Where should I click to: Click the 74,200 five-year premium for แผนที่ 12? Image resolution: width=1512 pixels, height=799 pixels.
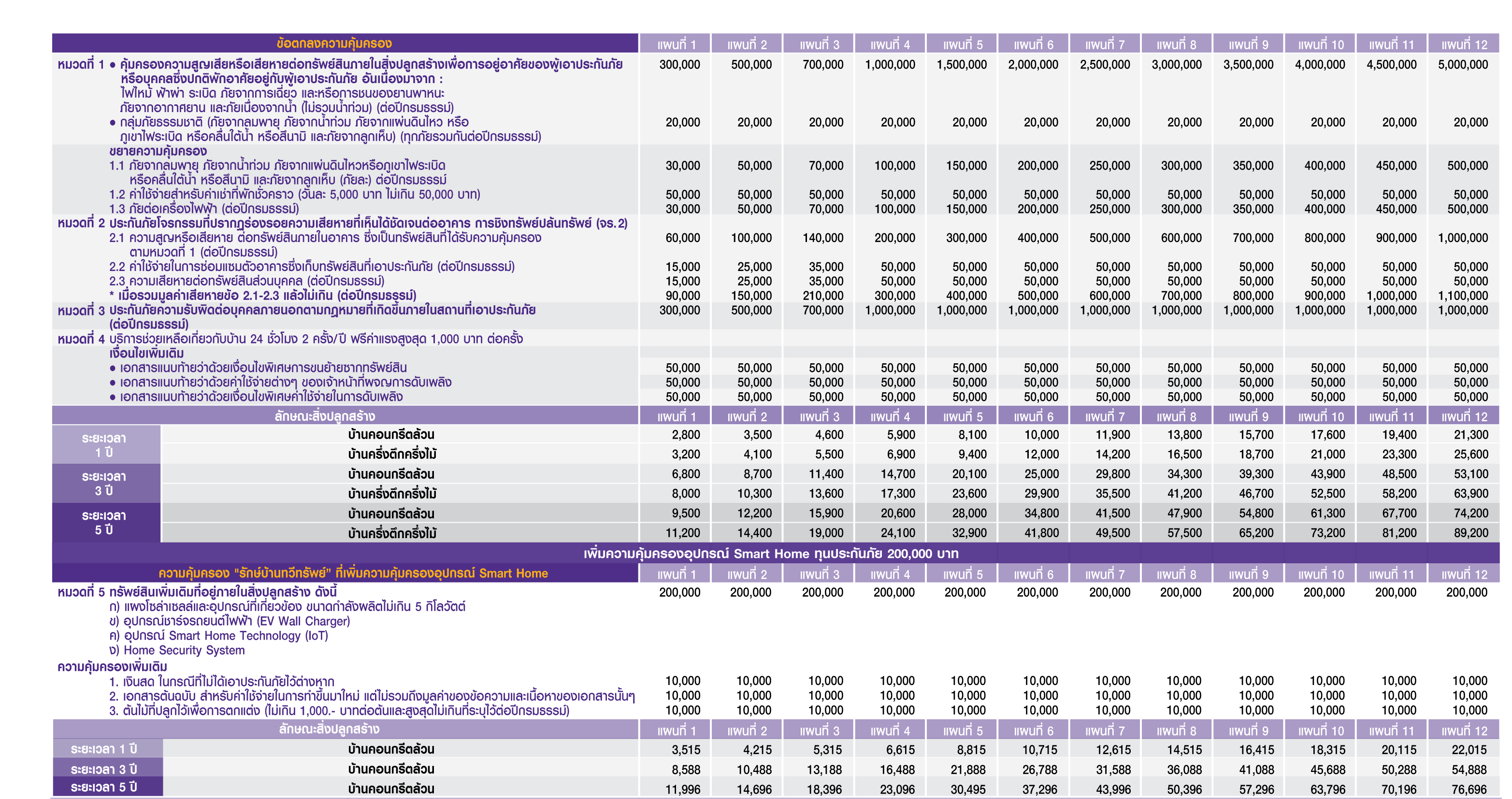coord(1471,514)
